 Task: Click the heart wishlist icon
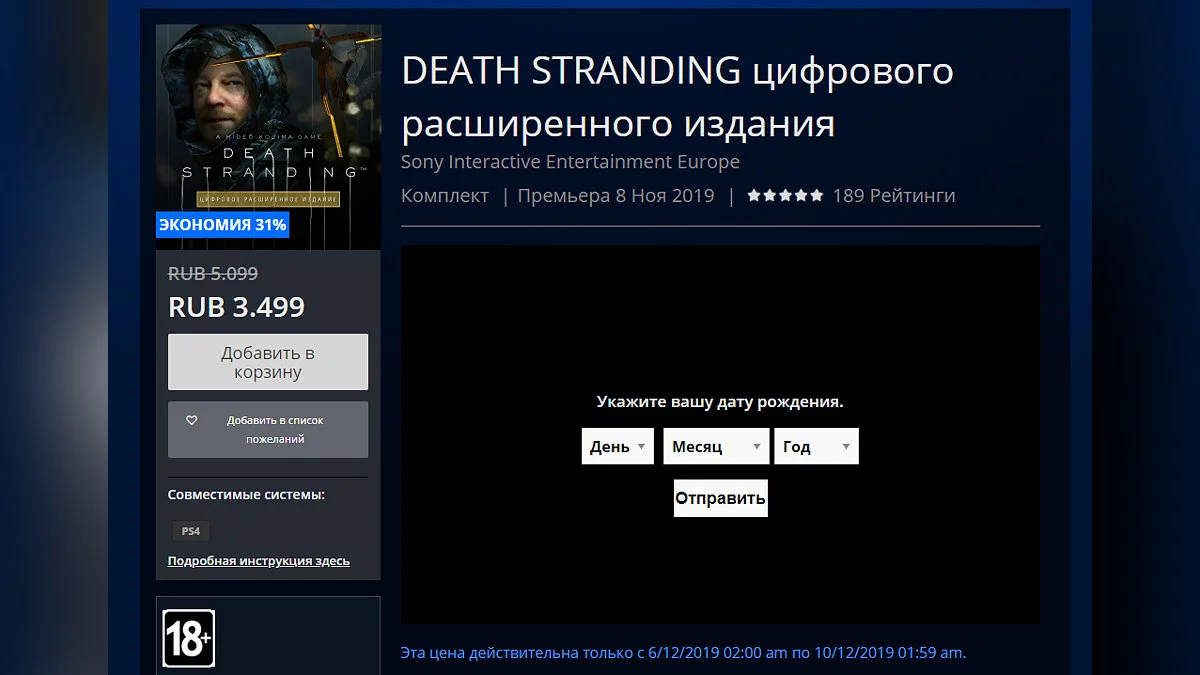tap(192, 421)
